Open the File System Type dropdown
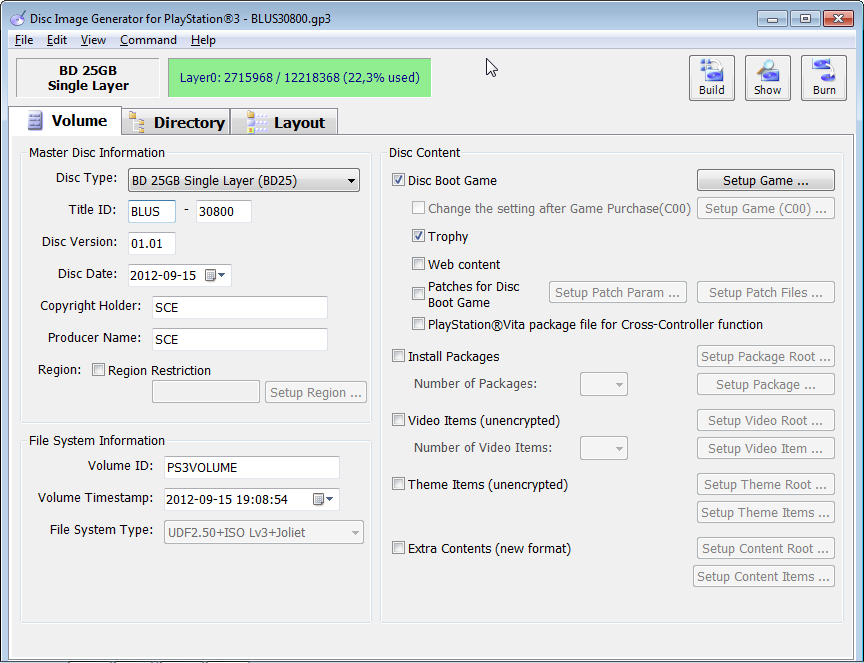The height and width of the screenshot is (663, 864). (263, 532)
